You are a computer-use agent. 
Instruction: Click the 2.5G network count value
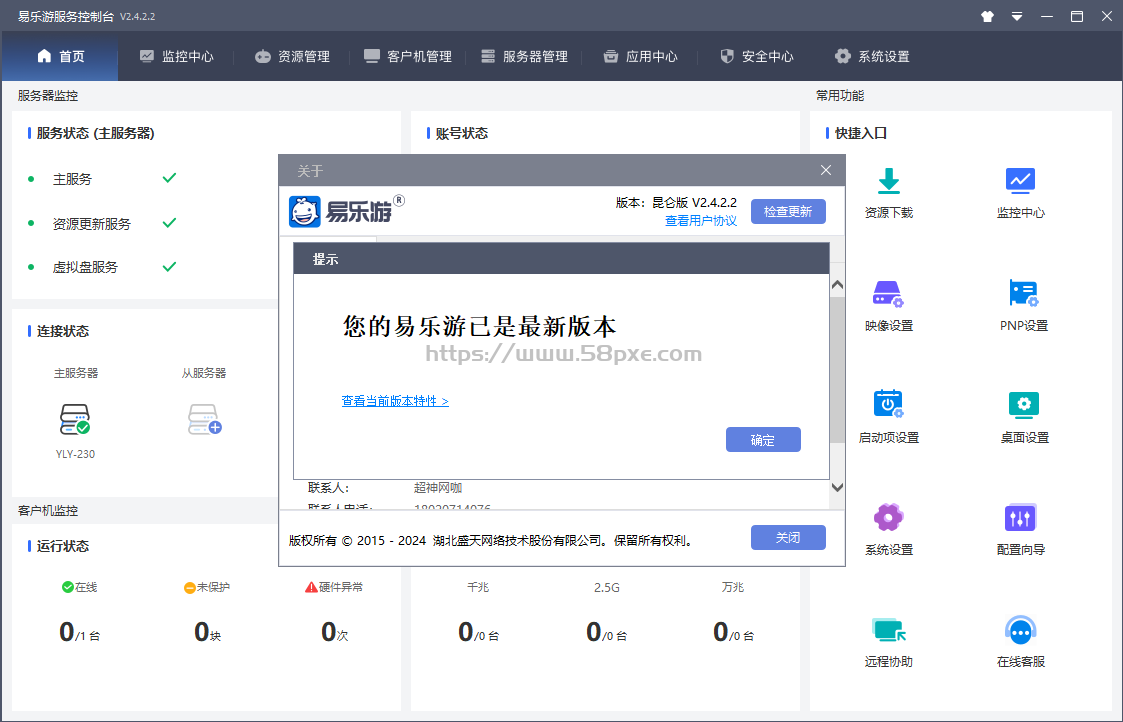[x=607, y=632]
